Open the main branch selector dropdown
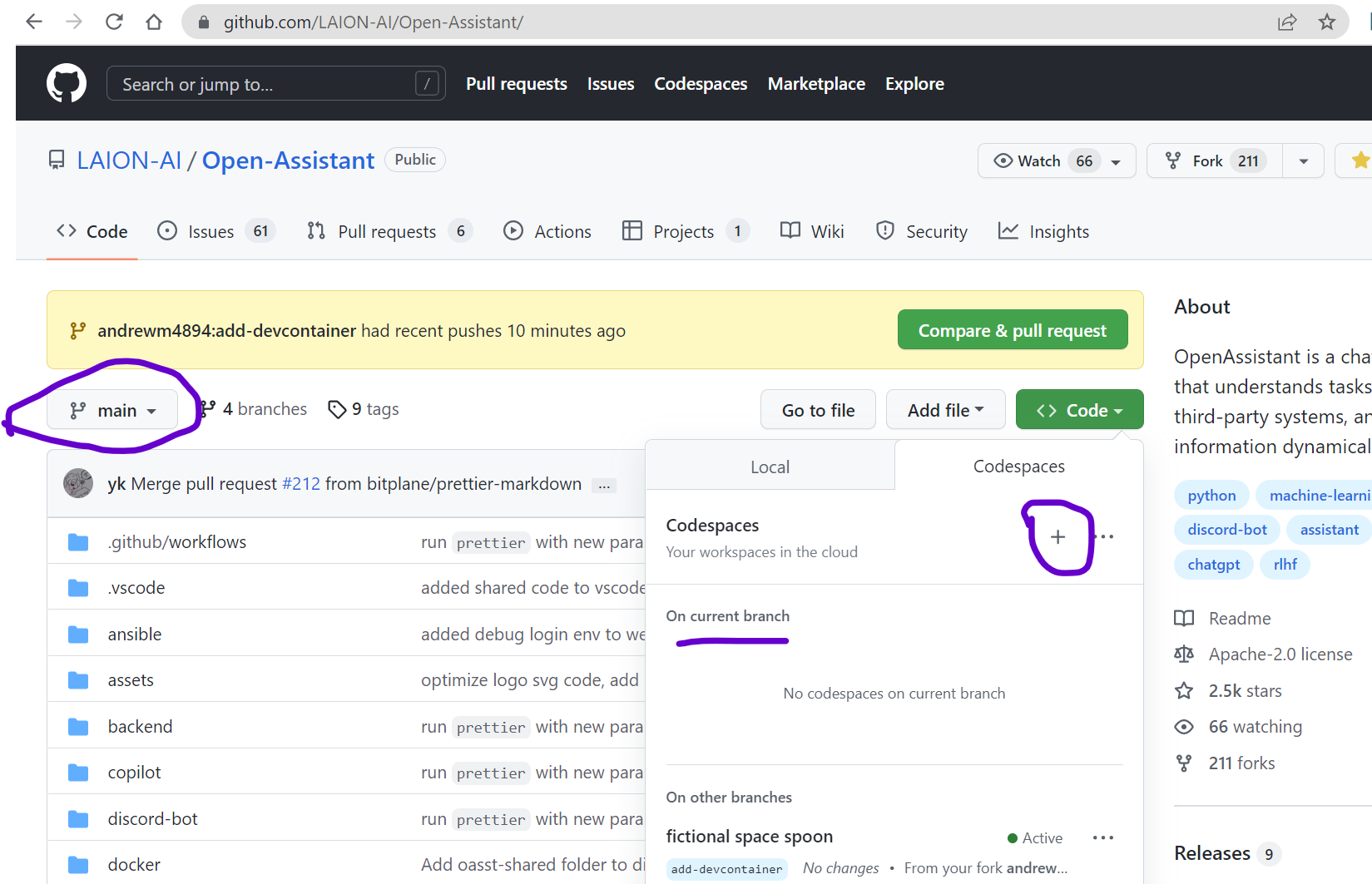 (112, 410)
